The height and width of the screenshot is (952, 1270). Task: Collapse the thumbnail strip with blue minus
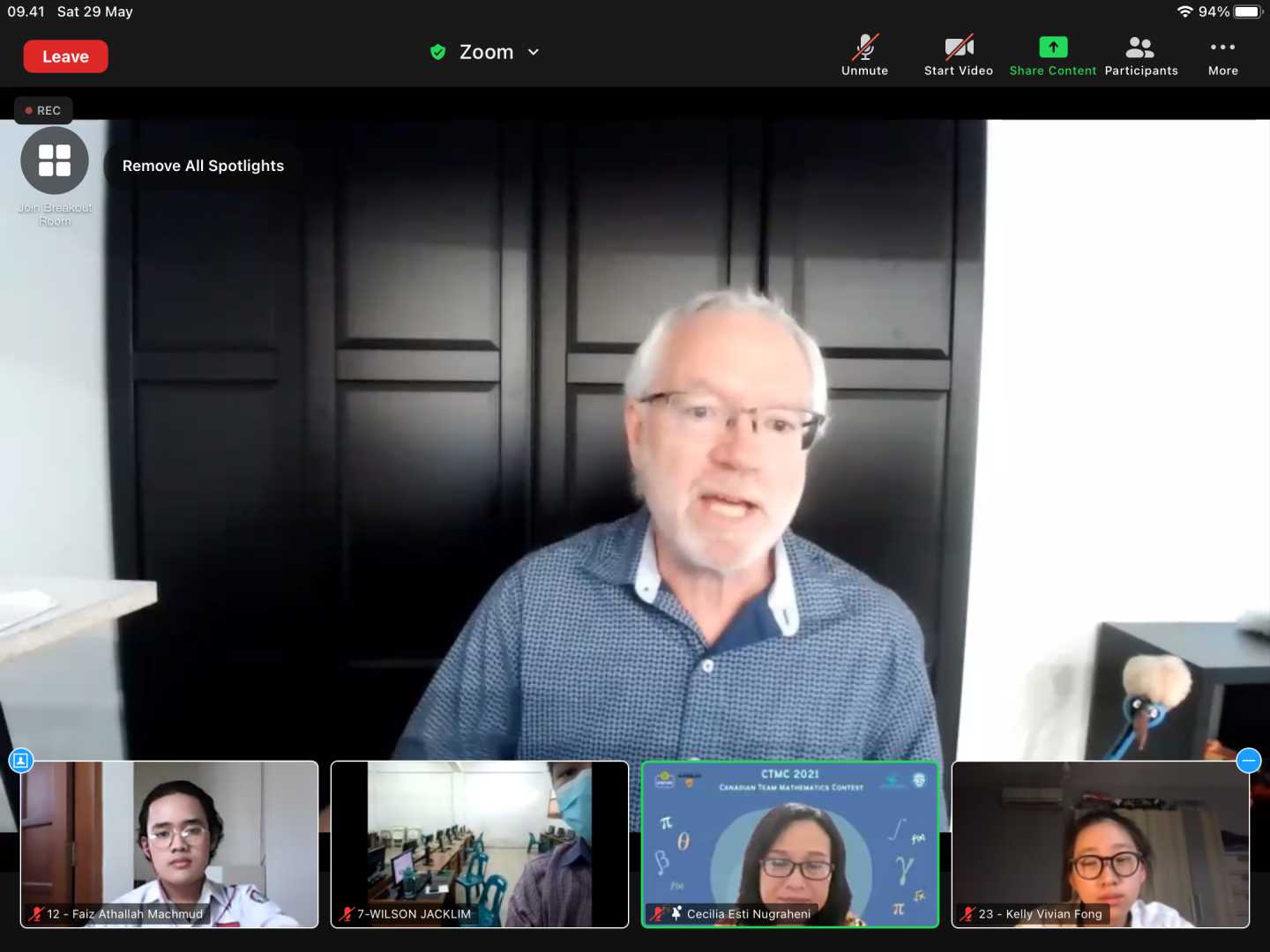tap(1248, 760)
